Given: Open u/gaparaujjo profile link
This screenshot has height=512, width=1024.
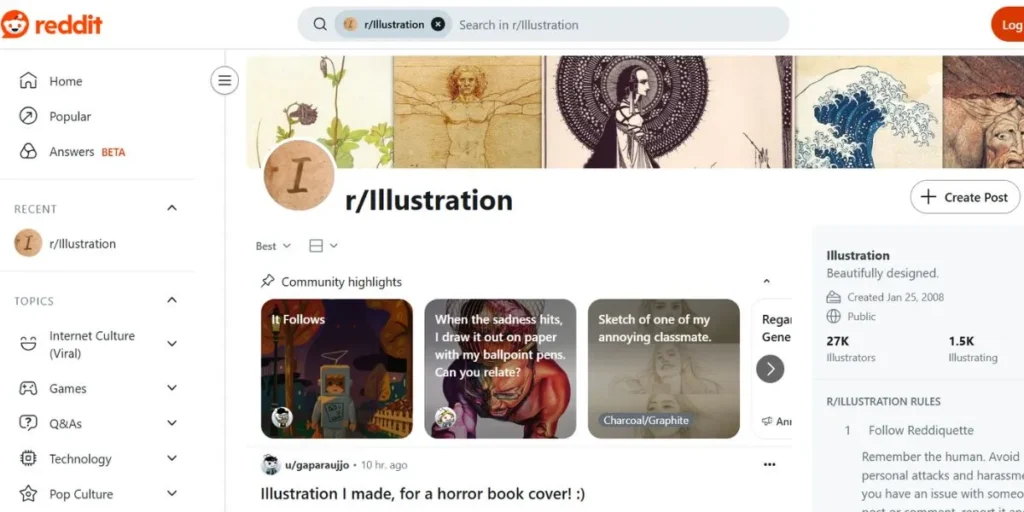Looking at the screenshot, I should 317,465.
